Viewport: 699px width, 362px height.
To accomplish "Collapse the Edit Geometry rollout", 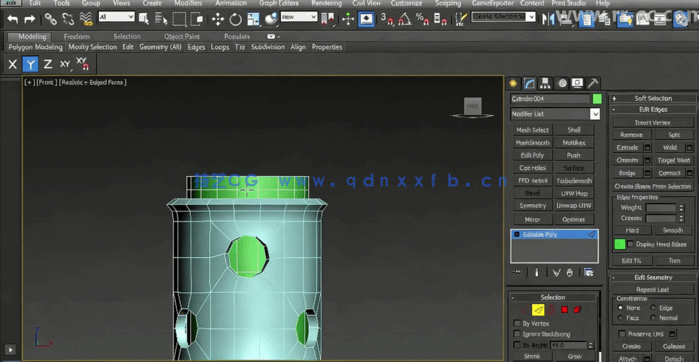I will (x=653, y=277).
